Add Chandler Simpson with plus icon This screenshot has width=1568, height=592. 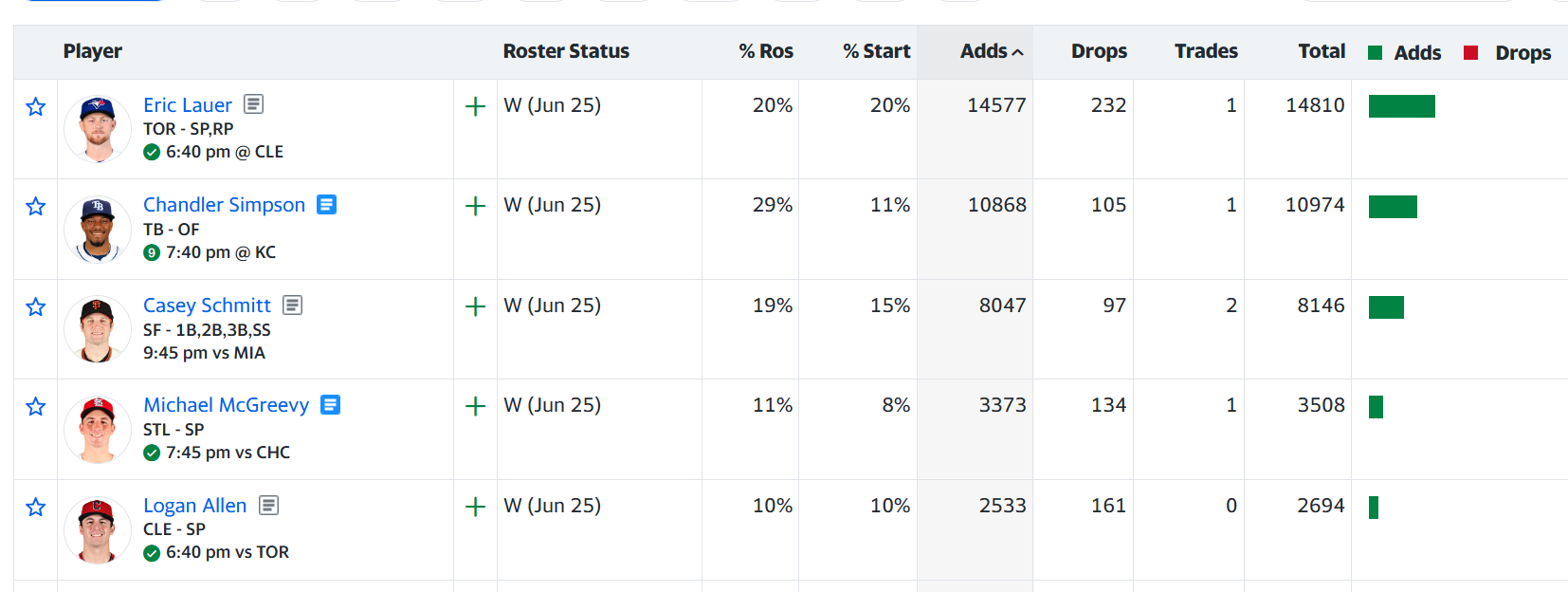click(x=476, y=206)
